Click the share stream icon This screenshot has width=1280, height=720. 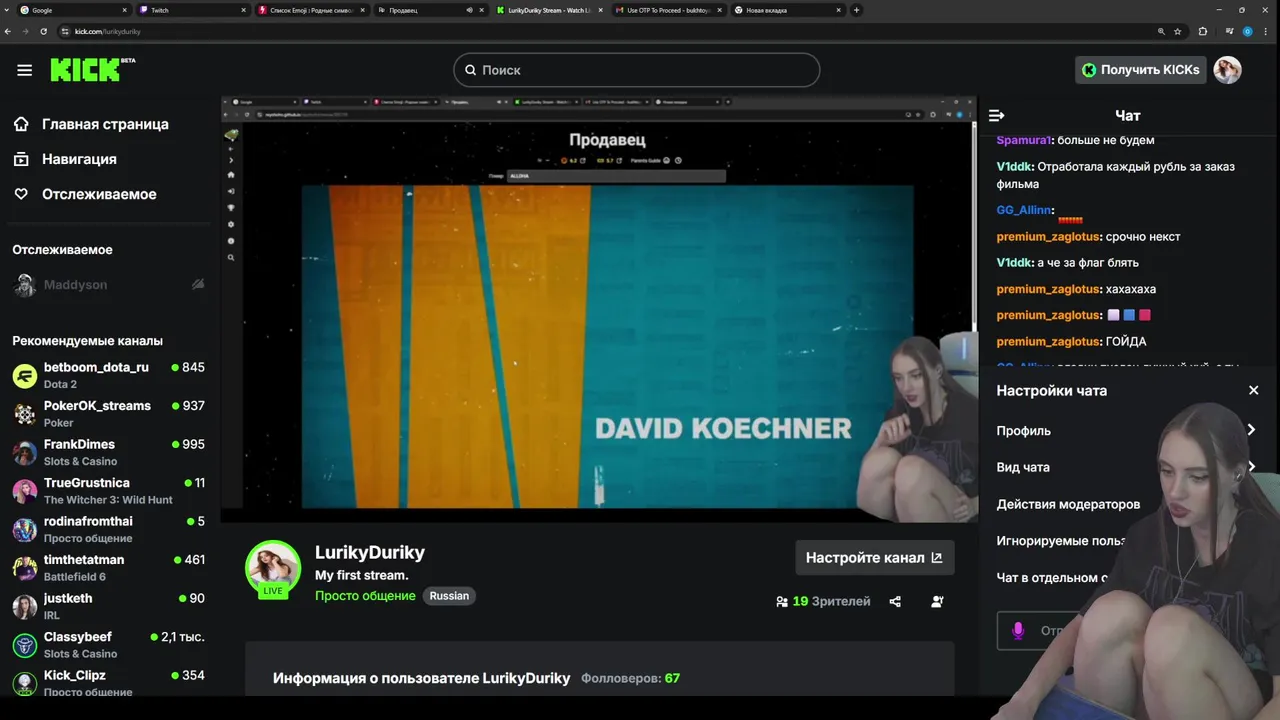(895, 602)
